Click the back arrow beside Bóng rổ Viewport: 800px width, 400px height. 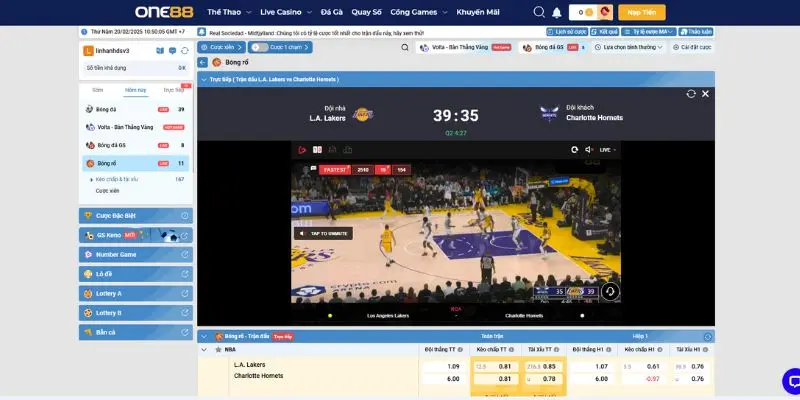tap(203, 62)
